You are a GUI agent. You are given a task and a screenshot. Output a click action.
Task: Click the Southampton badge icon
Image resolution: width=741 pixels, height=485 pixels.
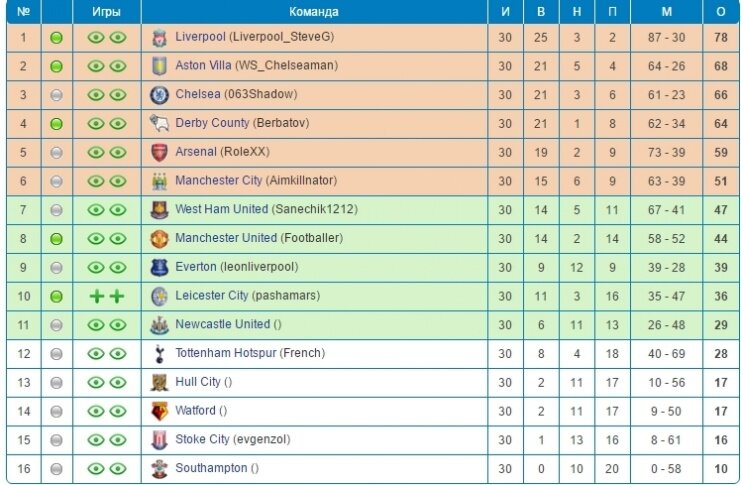point(159,469)
